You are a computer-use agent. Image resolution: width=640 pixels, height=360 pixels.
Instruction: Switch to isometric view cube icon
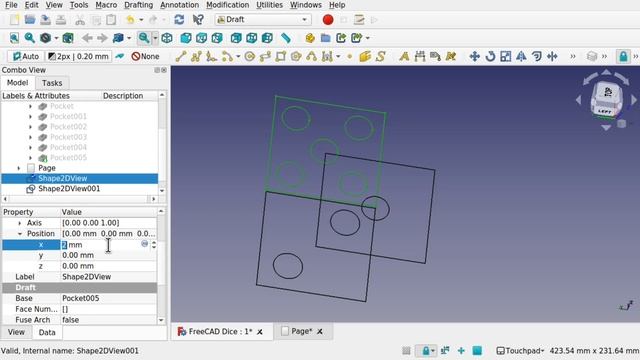pyautogui.click(x=167, y=38)
